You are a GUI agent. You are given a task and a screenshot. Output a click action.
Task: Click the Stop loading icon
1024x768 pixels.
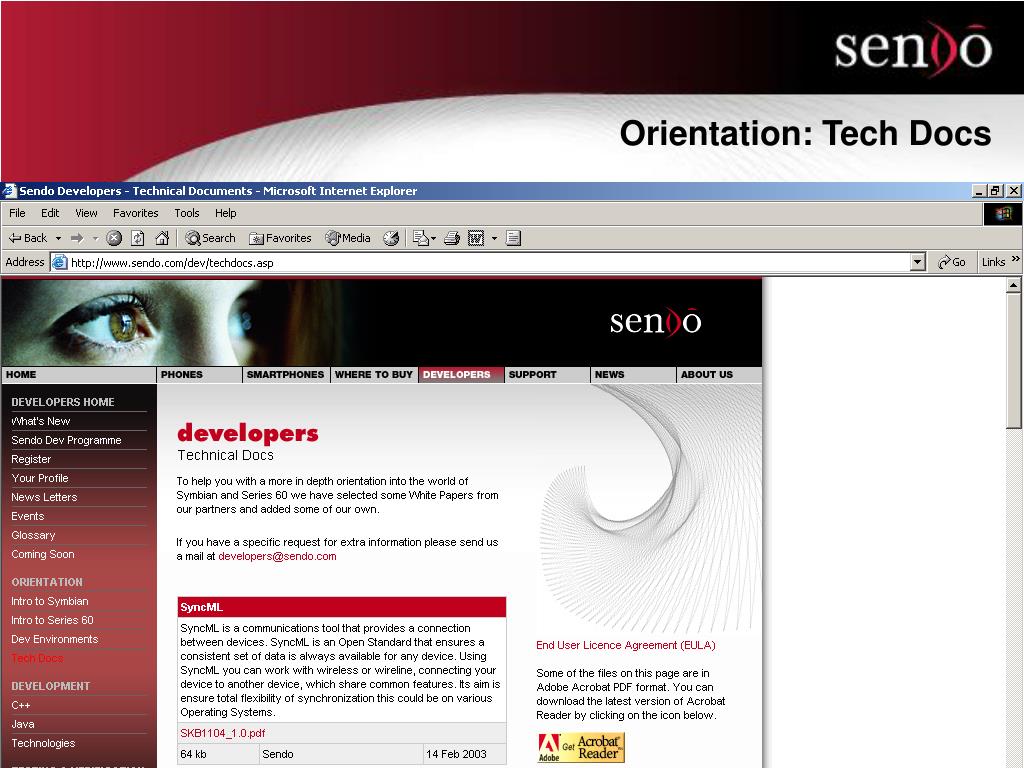[x=114, y=238]
